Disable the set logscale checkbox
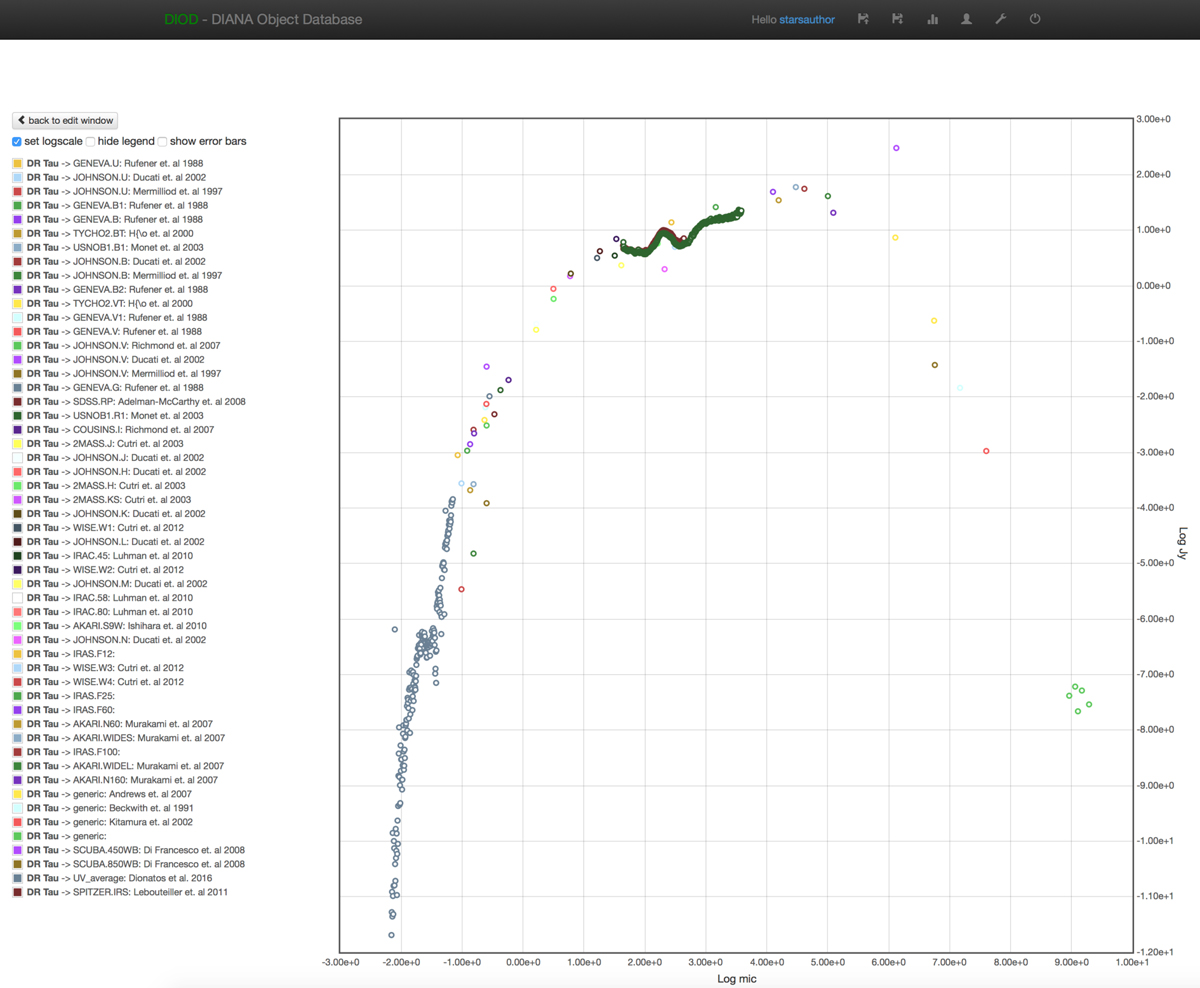1200x988 pixels. [x=17, y=142]
